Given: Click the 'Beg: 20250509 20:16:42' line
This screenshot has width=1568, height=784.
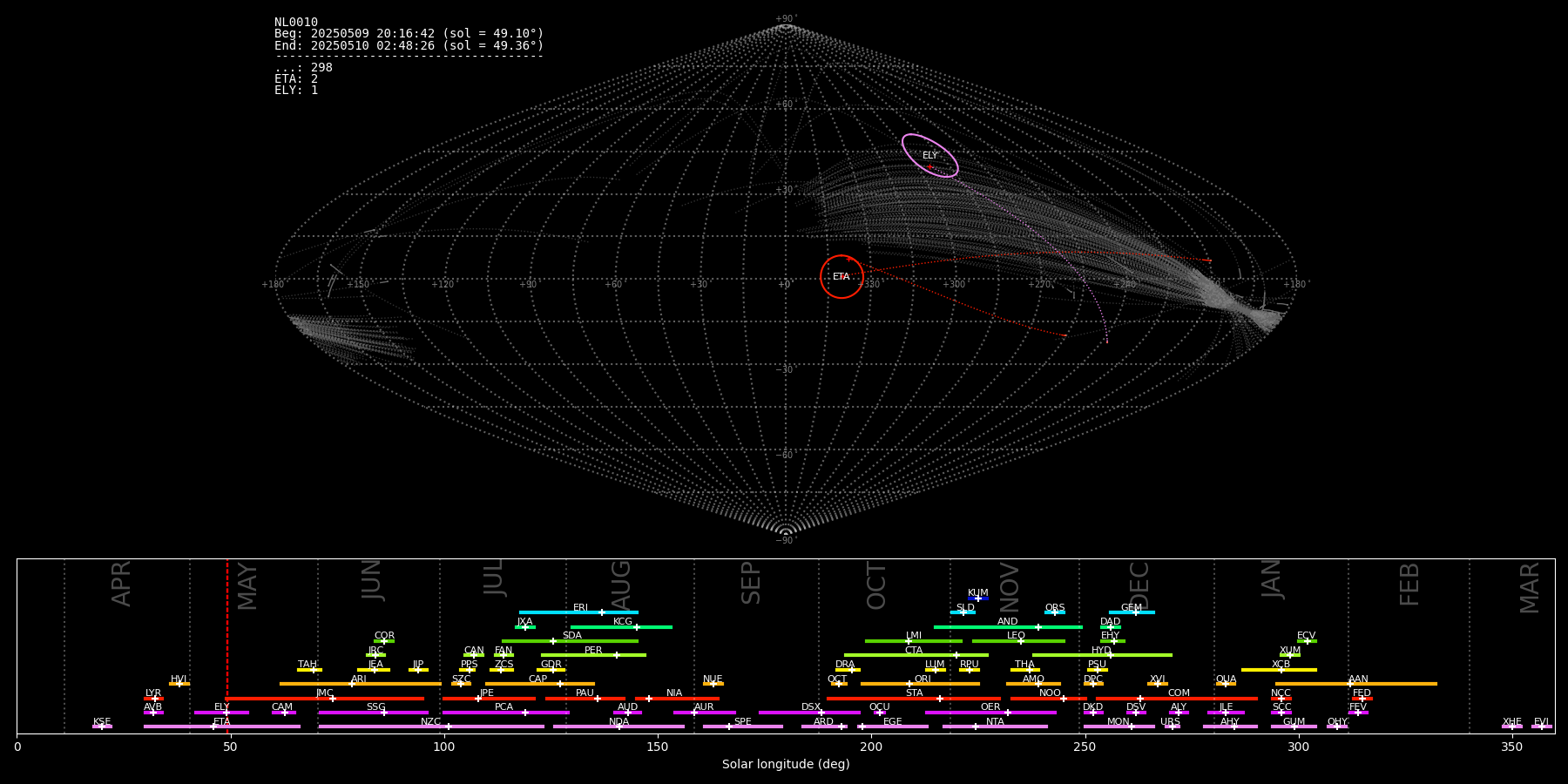Looking at the screenshot, I should (x=409, y=34).
